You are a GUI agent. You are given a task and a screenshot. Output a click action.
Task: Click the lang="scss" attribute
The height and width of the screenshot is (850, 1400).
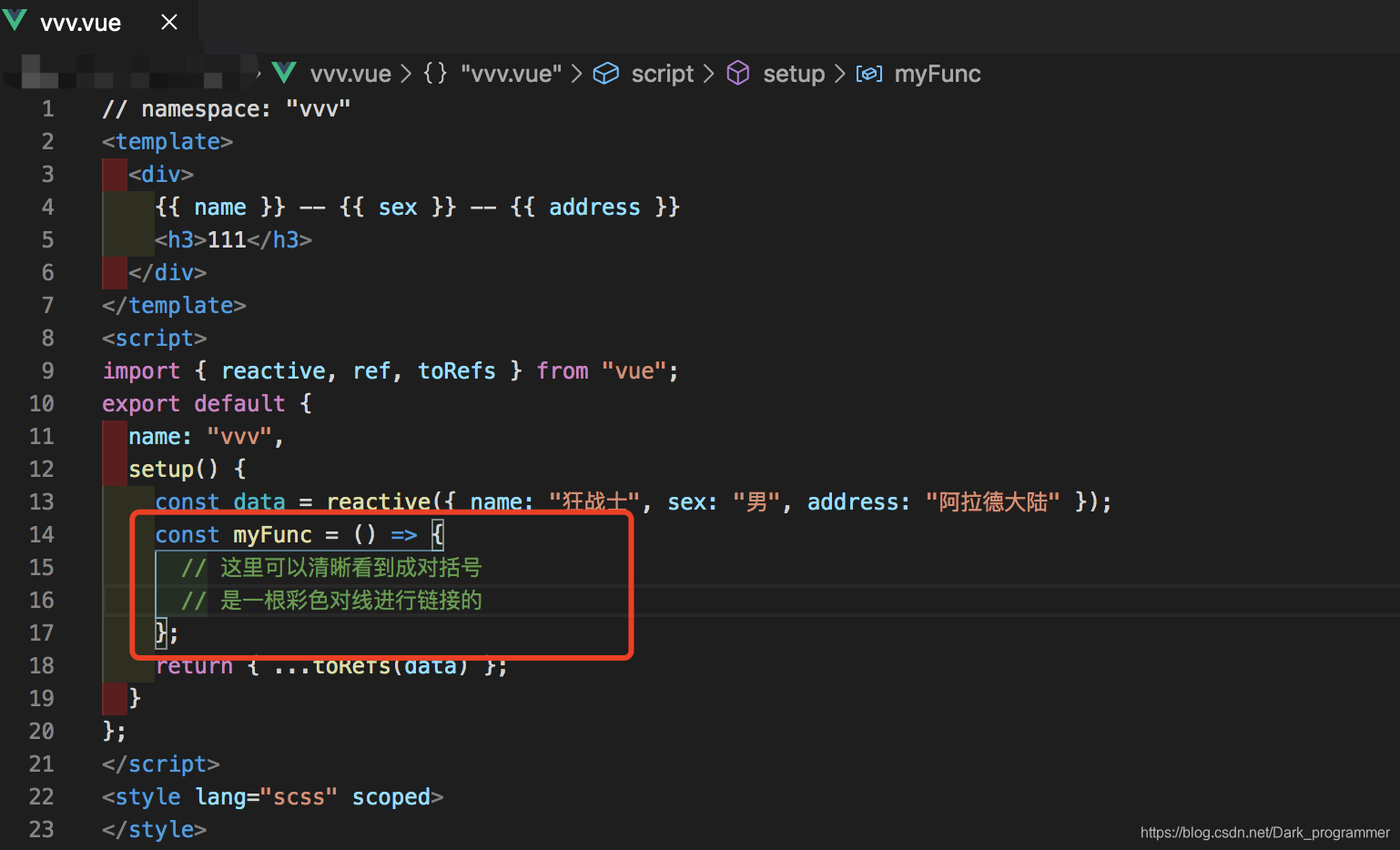267,797
